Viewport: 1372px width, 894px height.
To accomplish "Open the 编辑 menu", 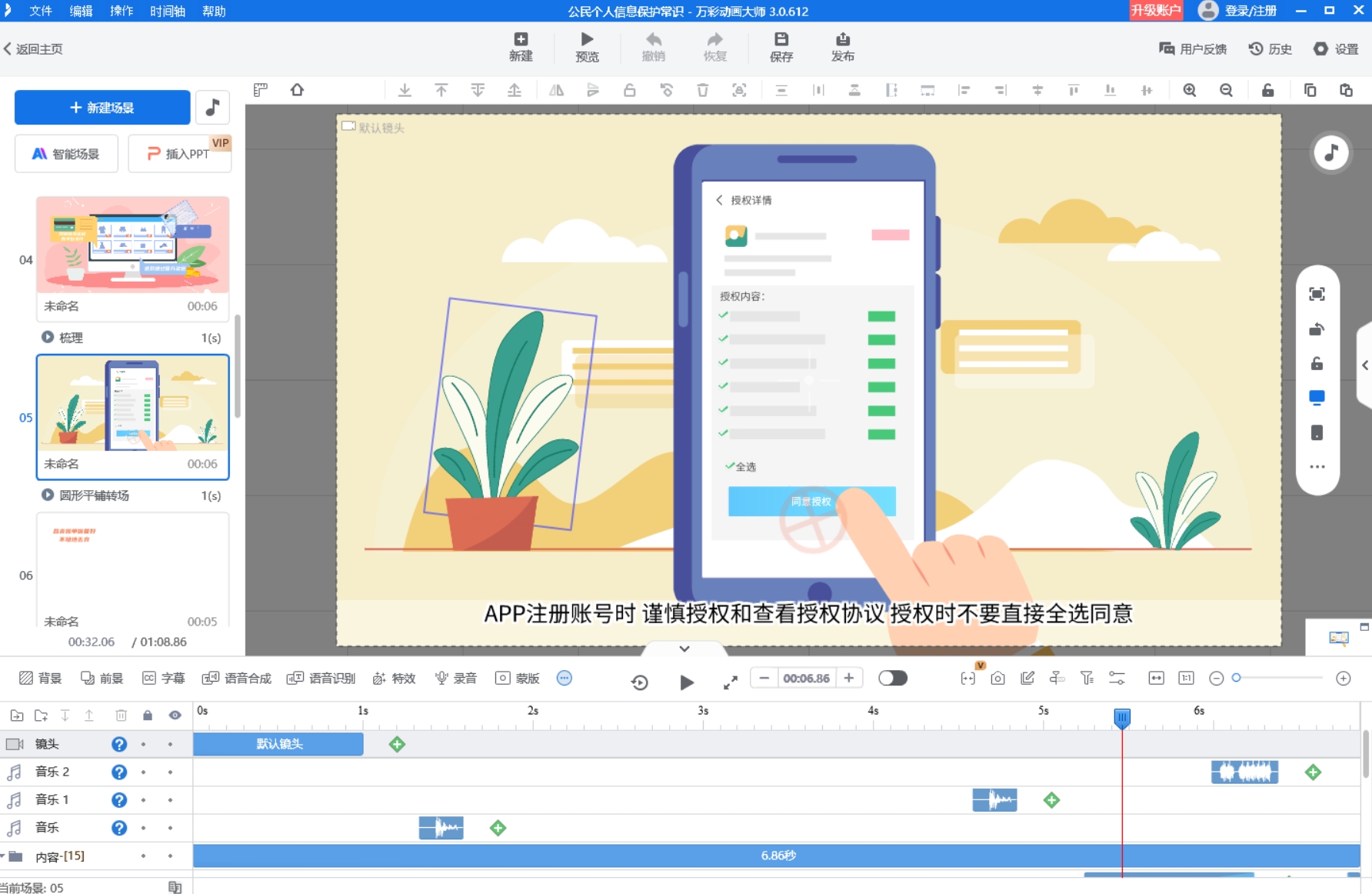I will point(82,11).
